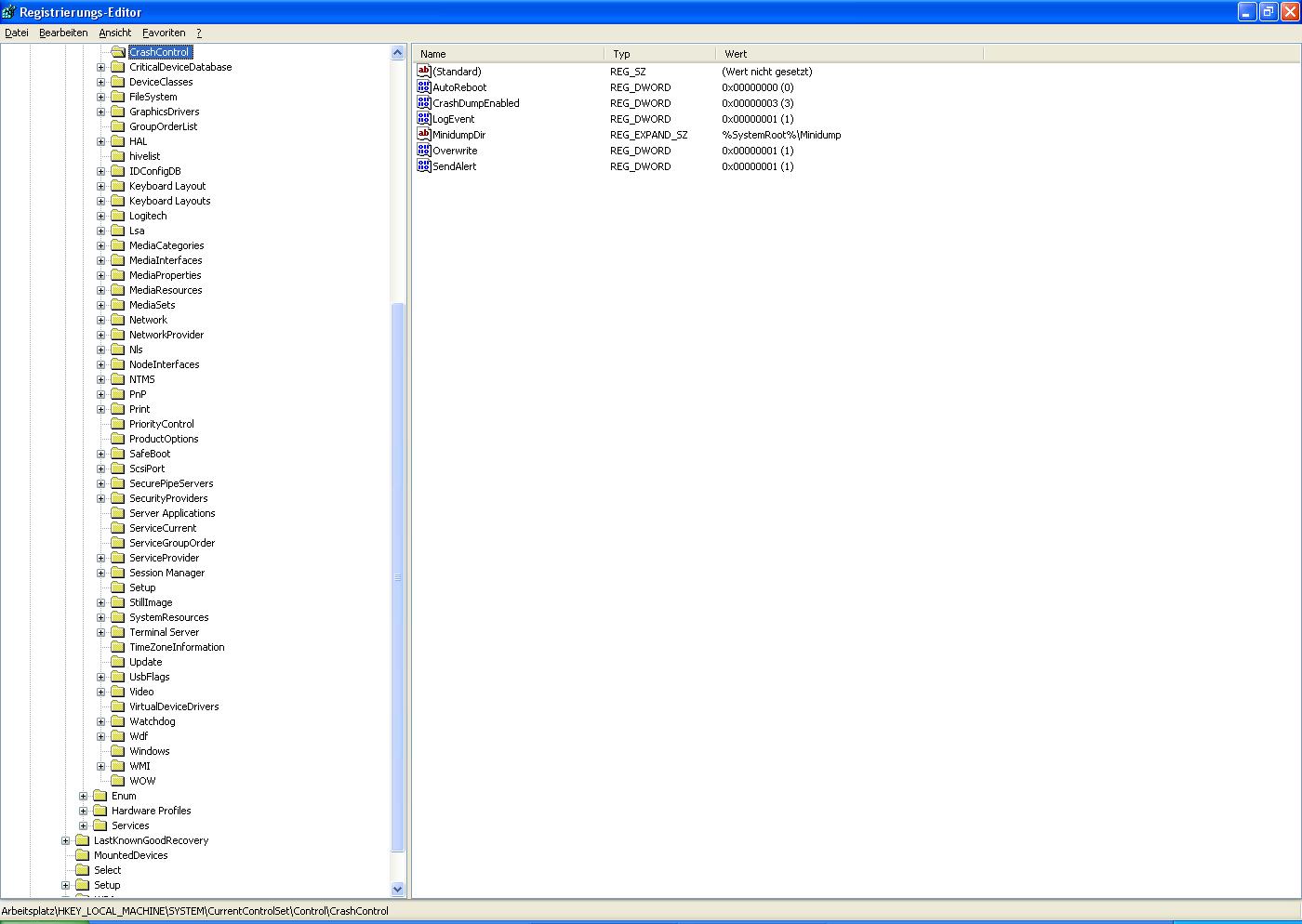Select the CrashDumpEnabled value icon
The width and height of the screenshot is (1302, 924).
pyautogui.click(x=424, y=103)
